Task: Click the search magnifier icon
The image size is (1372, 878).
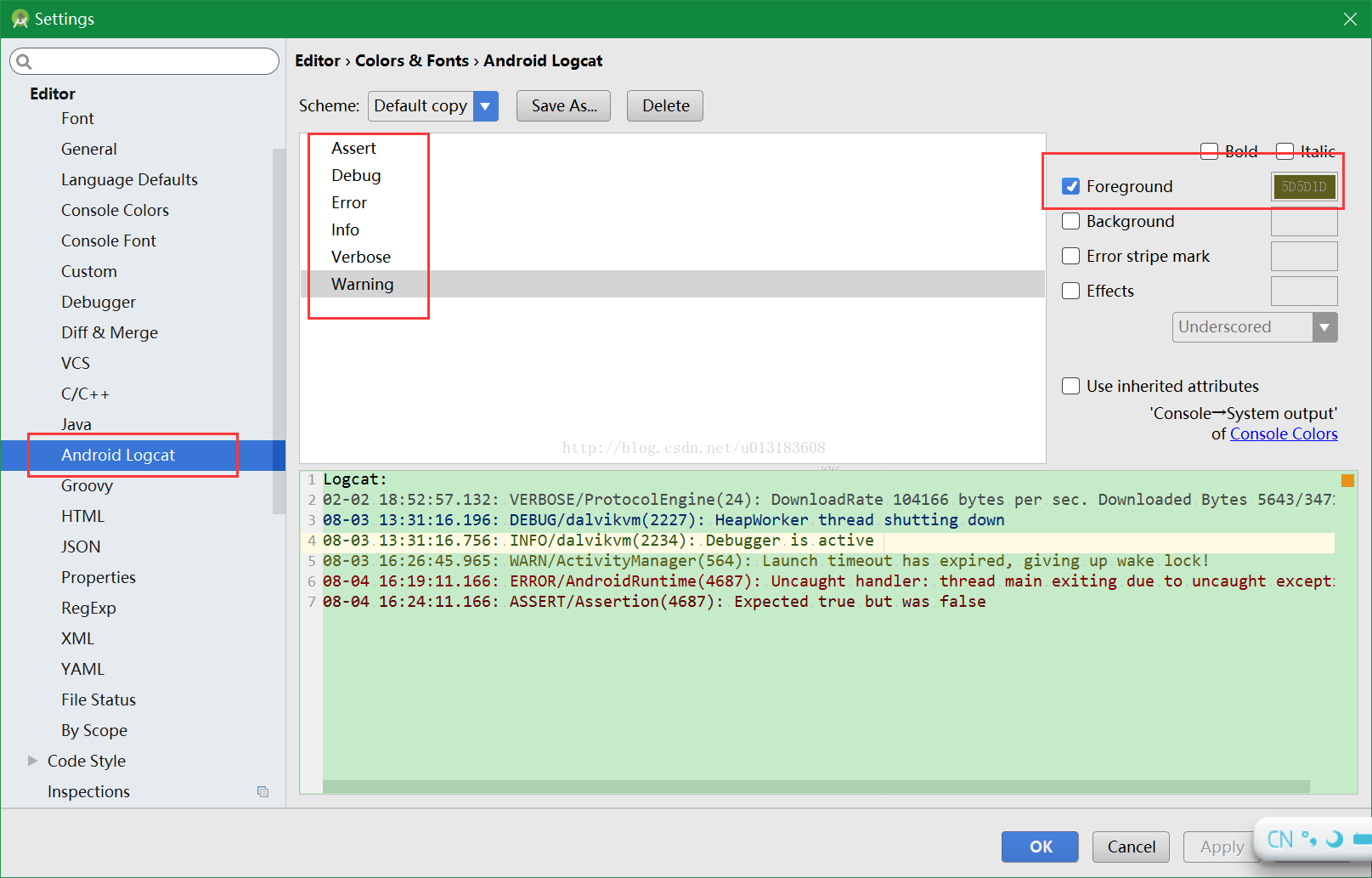Action: click(x=24, y=61)
